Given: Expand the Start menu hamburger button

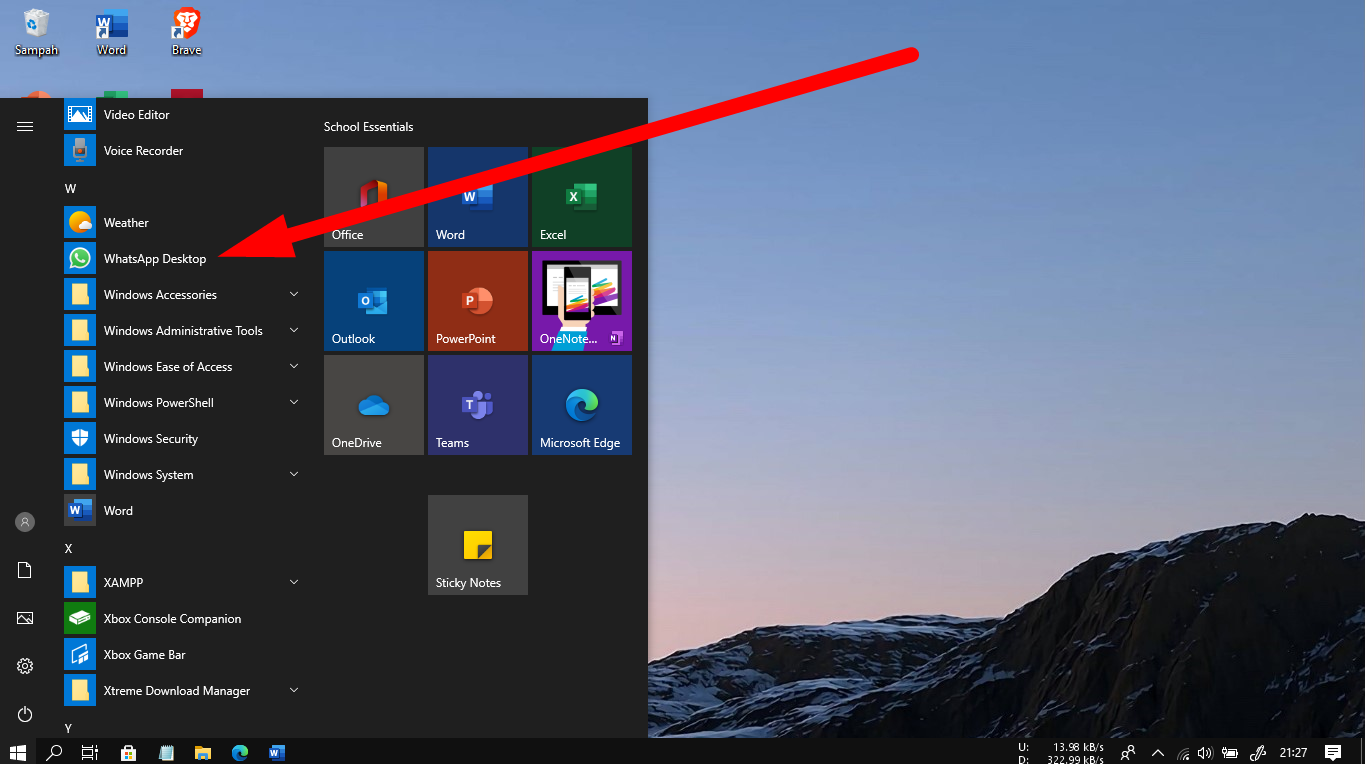Looking at the screenshot, I should pyautogui.click(x=25, y=126).
